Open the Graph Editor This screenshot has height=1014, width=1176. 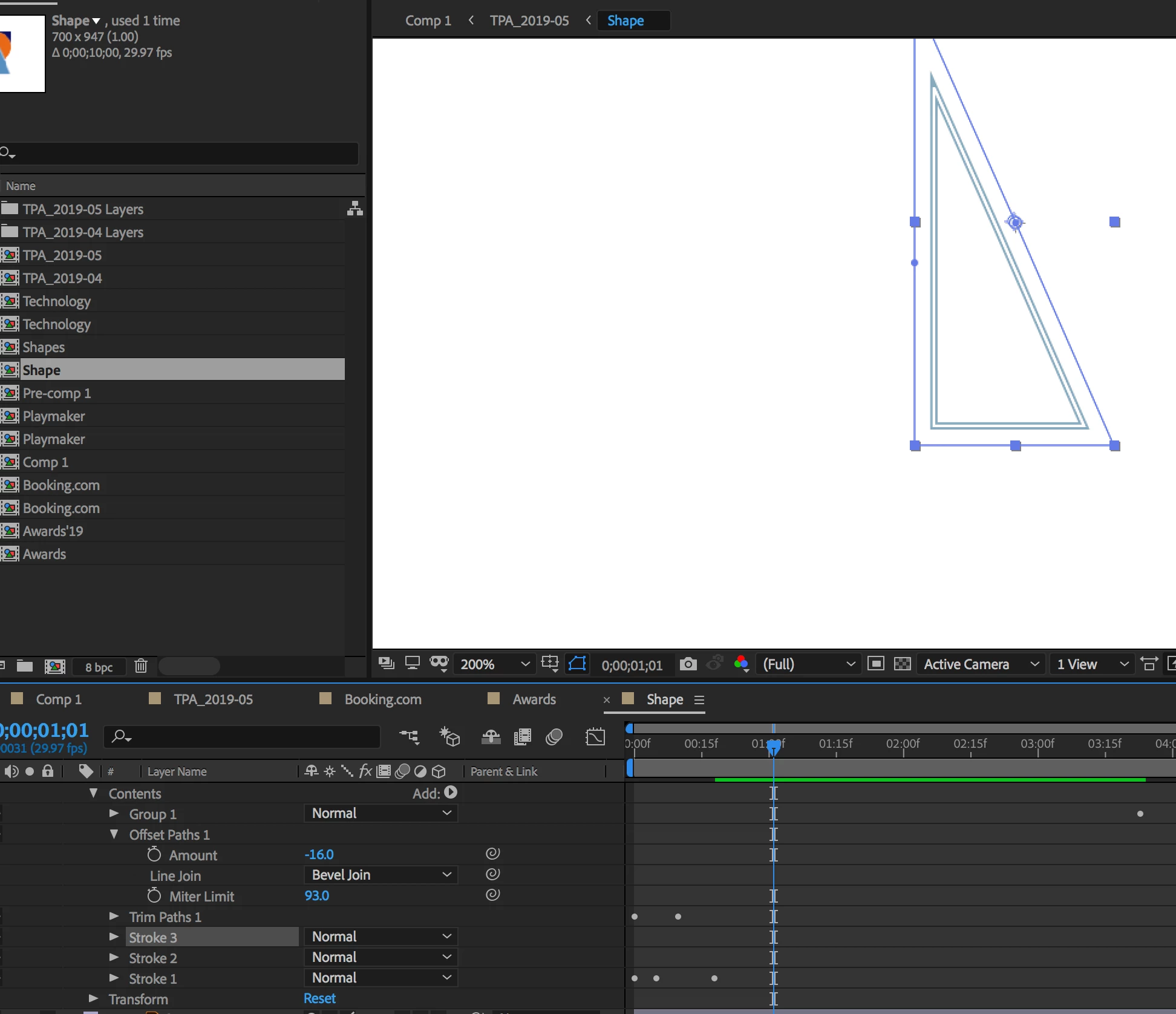(x=595, y=736)
